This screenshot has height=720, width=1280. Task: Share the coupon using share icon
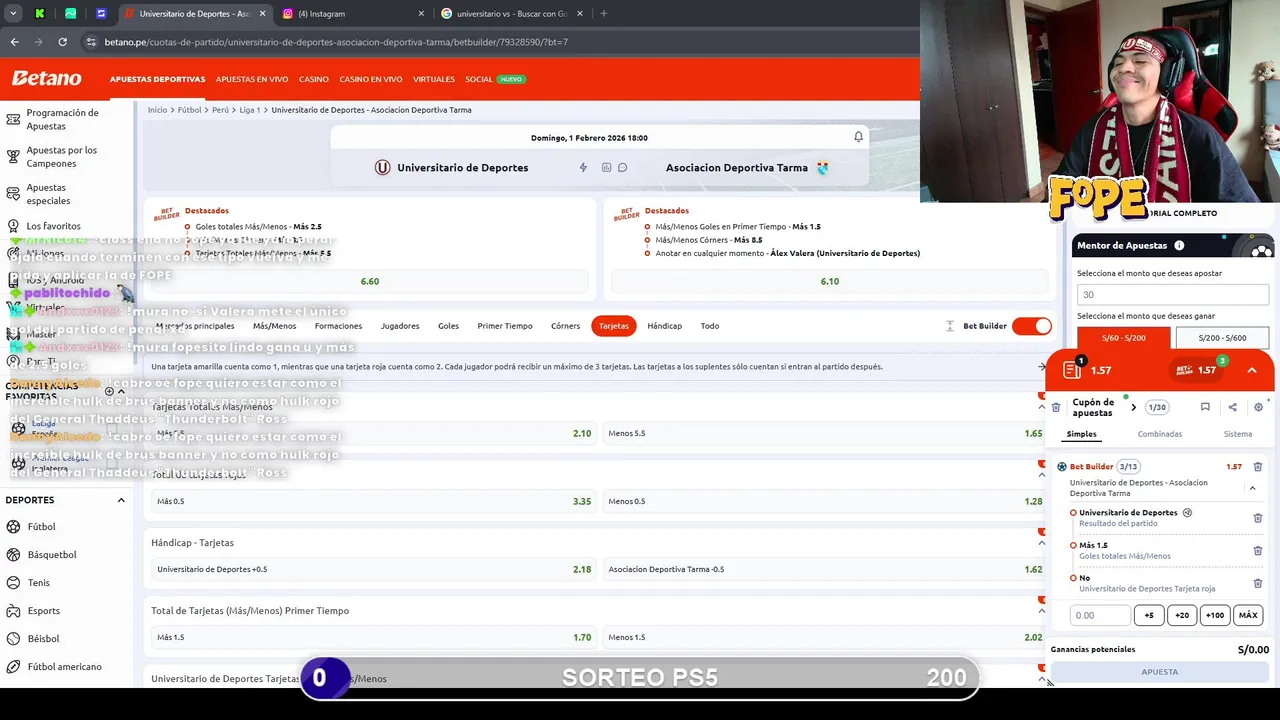pos(1232,407)
